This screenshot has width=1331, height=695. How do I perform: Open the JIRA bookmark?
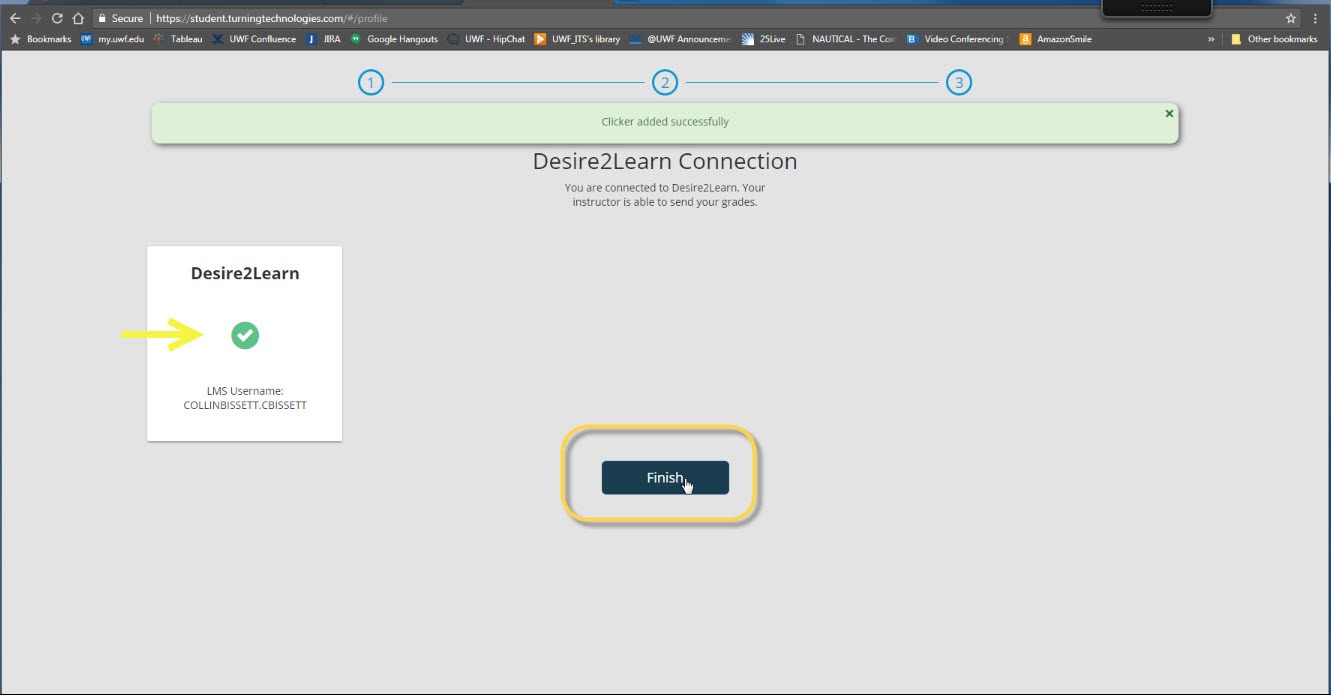click(x=324, y=39)
